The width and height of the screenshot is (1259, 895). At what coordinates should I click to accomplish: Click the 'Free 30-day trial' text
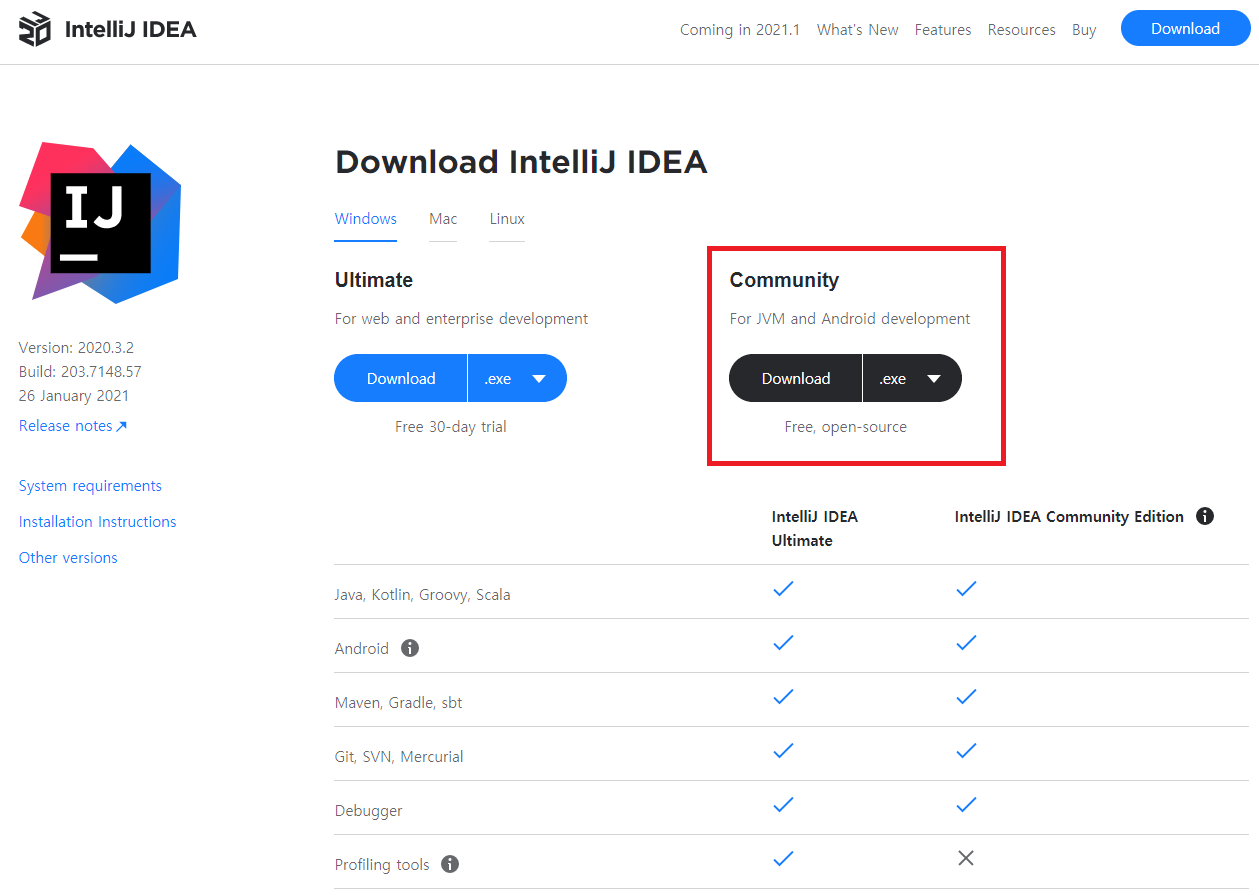[x=451, y=427]
